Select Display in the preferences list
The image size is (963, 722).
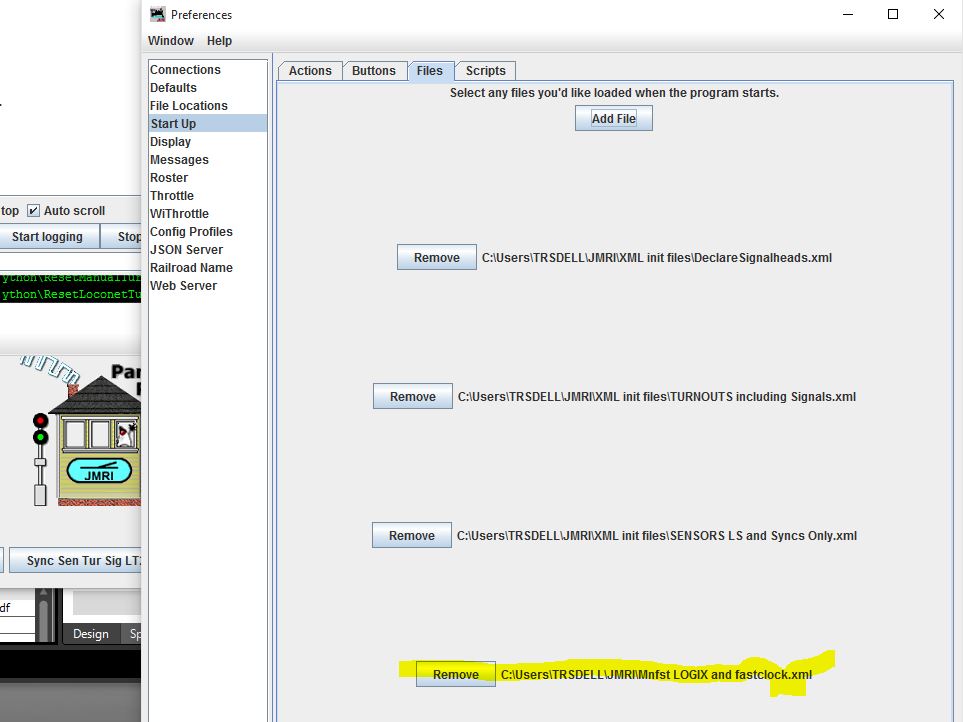point(208,142)
